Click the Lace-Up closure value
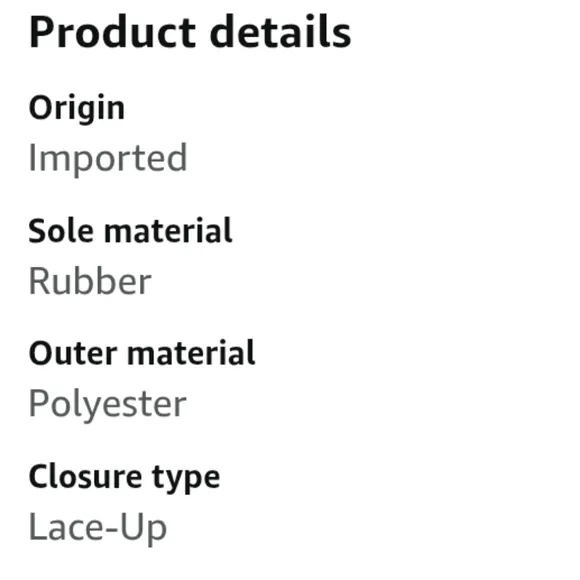 pyautogui.click(x=98, y=527)
